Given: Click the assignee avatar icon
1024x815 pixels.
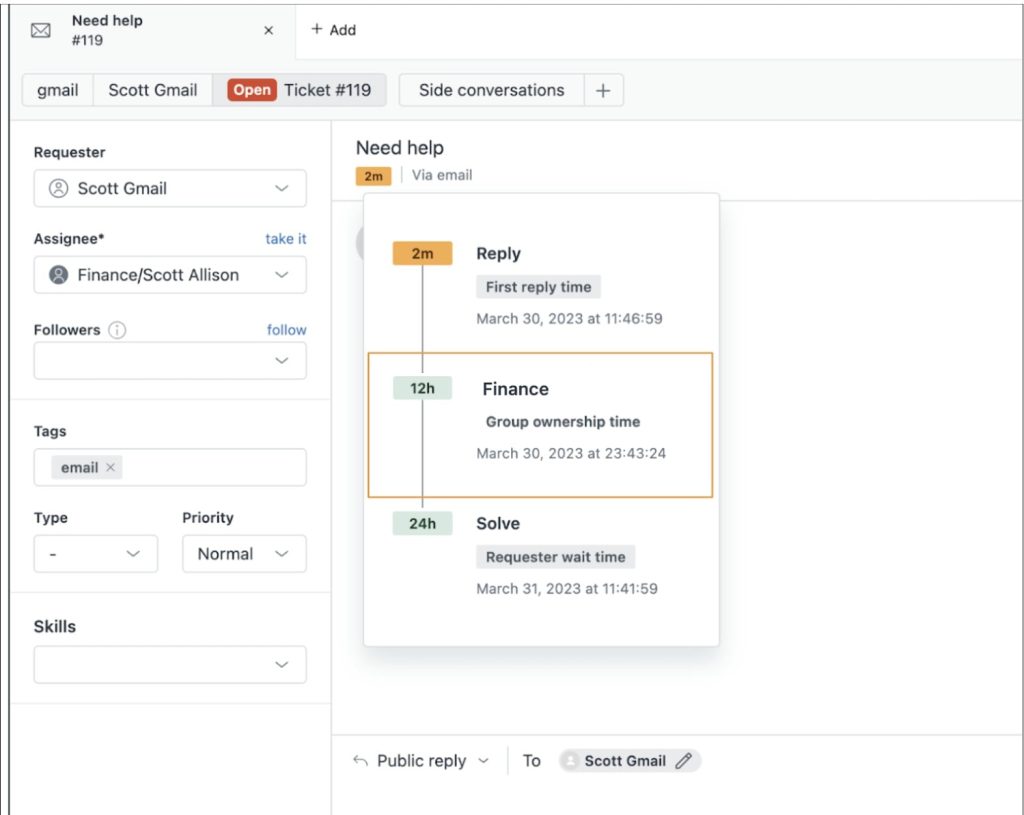Looking at the screenshot, I should tap(58, 275).
